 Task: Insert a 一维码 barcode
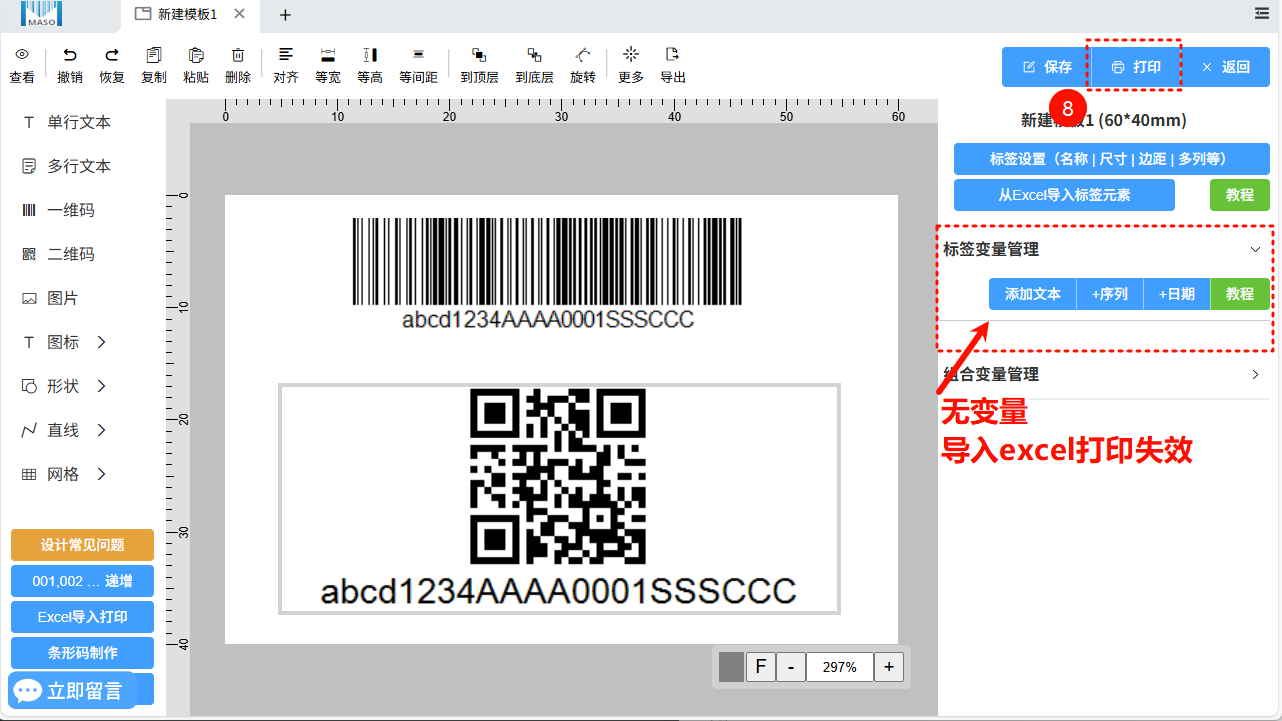[60, 210]
